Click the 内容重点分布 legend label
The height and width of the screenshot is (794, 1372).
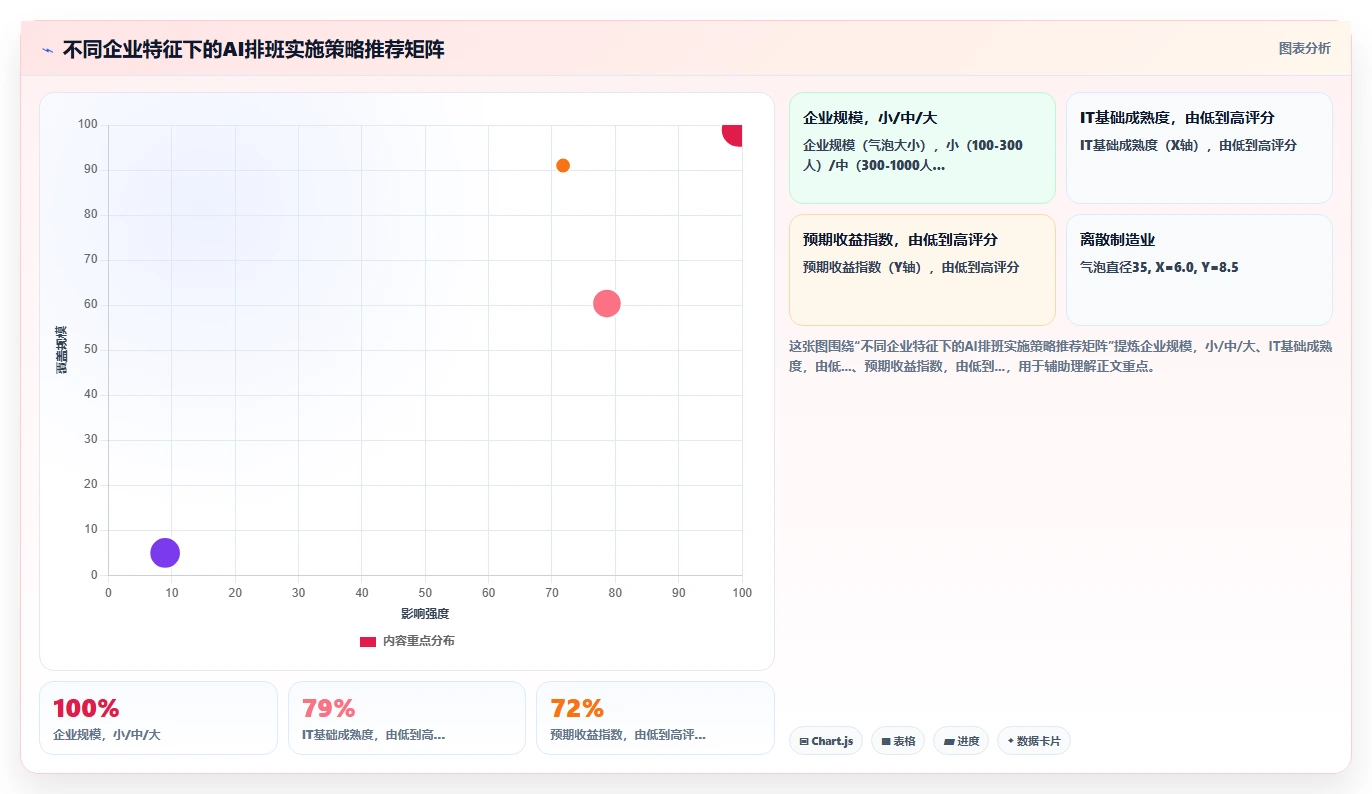(x=418, y=641)
